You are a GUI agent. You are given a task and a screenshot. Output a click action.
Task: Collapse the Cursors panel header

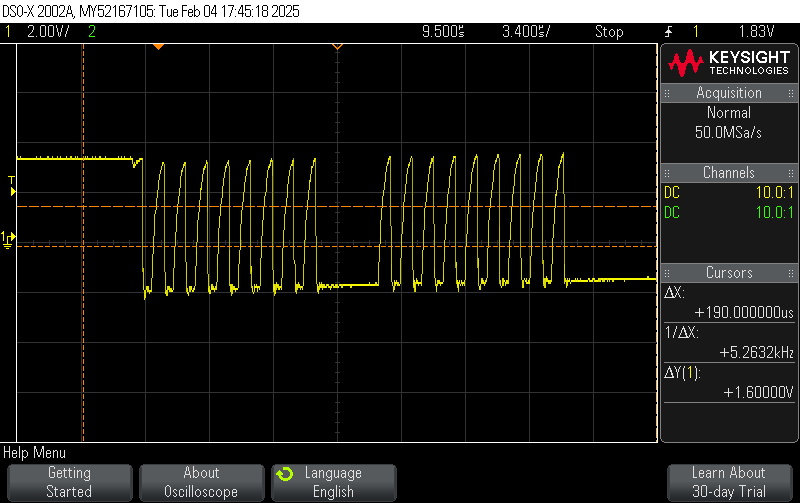[729, 273]
